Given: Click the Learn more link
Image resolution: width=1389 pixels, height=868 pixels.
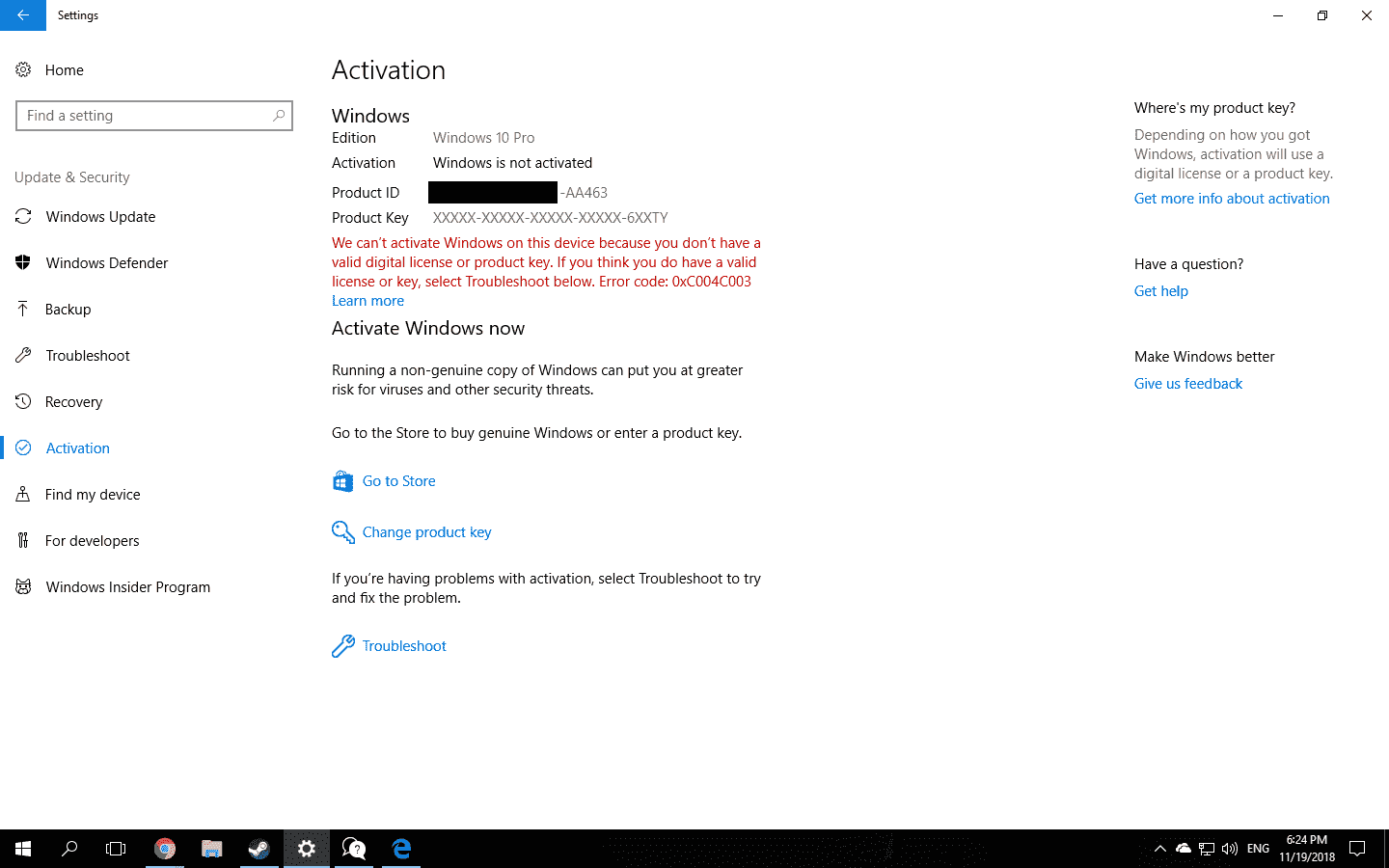Looking at the screenshot, I should click(x=368, y=301).
